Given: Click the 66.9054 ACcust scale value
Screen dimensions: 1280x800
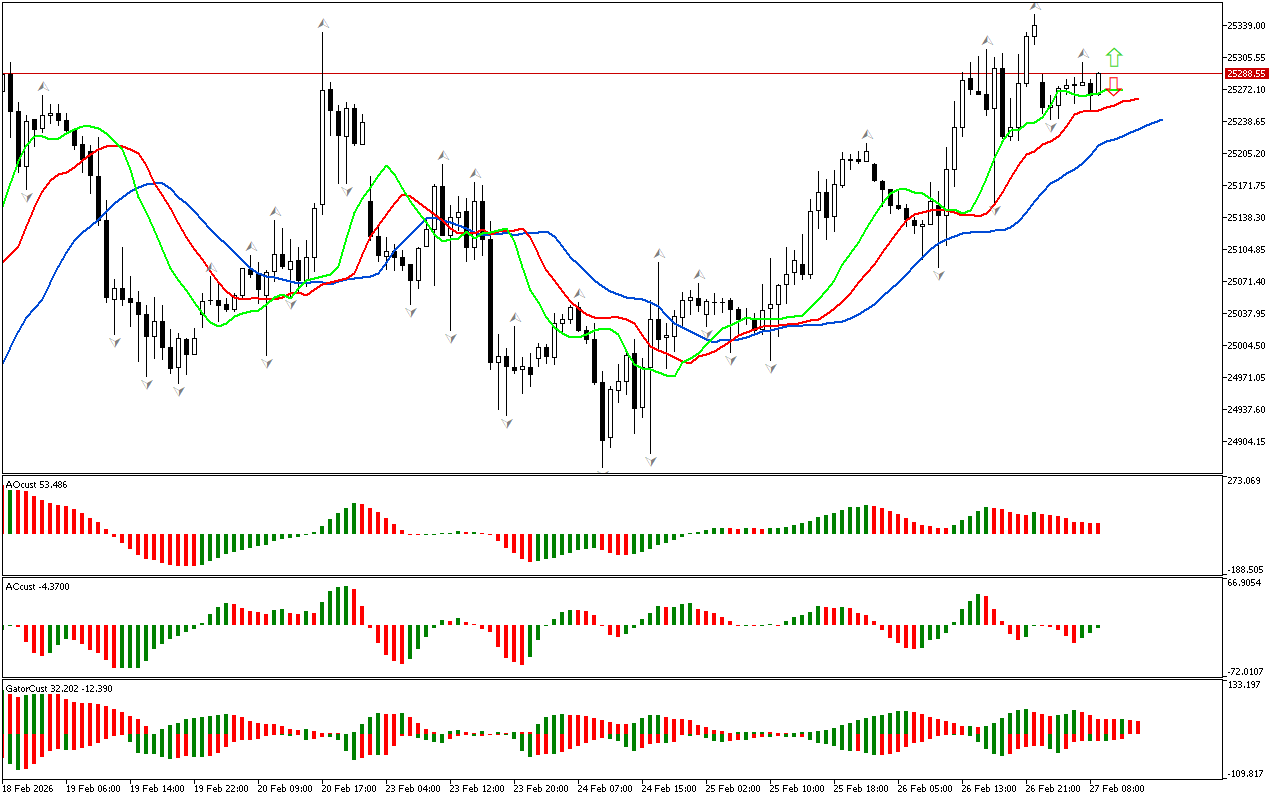Looking at the screenshot, I should tap(1245, 582).
